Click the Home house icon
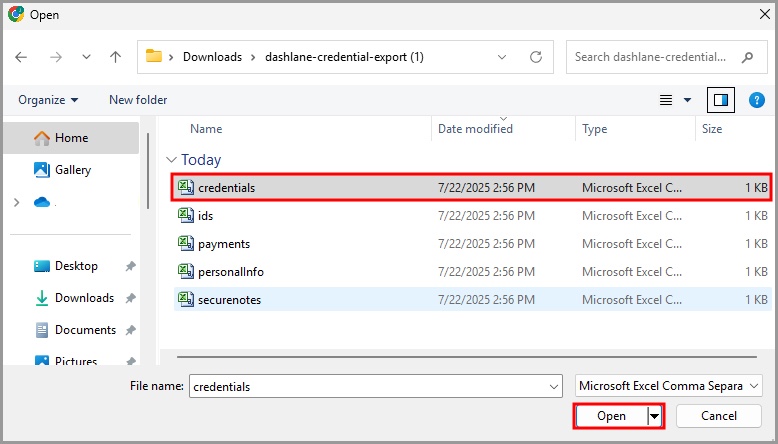Viewport: 778px width, 444px height. pos(42,138)
